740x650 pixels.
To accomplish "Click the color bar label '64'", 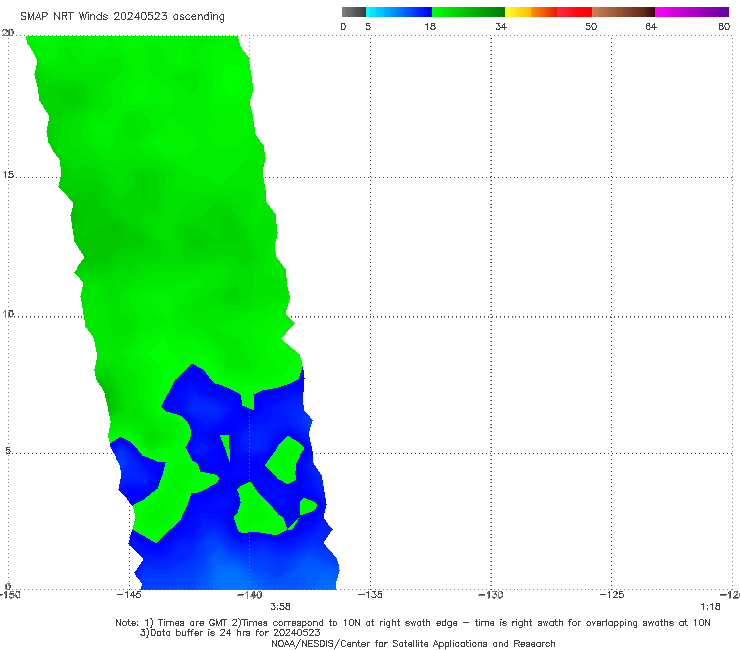I will [x=651, y=26].
